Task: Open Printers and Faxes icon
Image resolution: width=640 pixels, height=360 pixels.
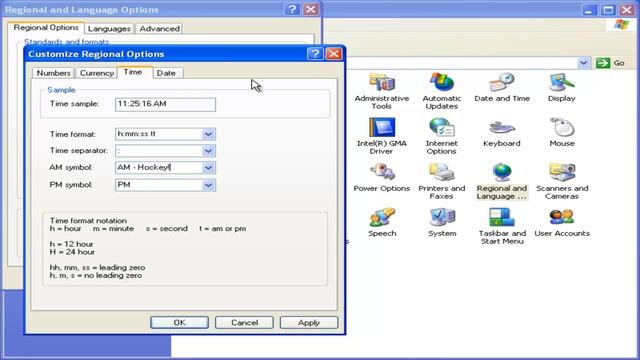Action: [442, 172]
